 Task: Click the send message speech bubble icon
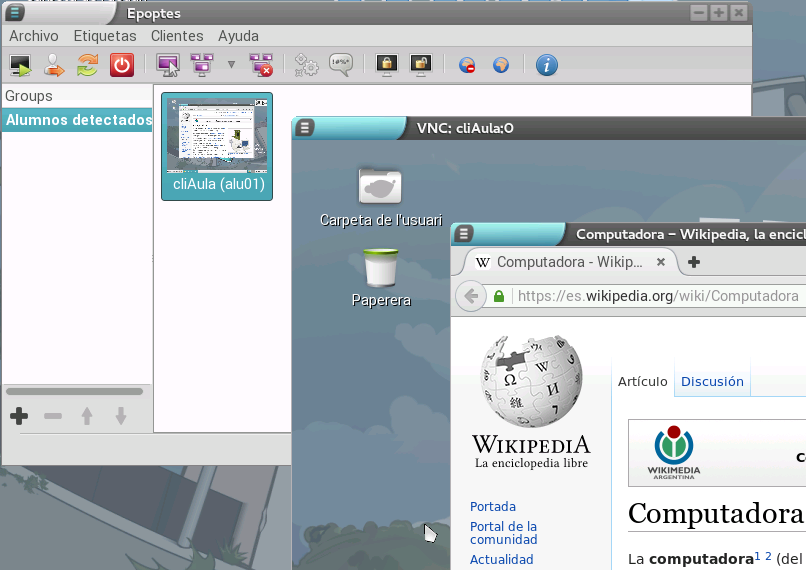click(341, 65)
